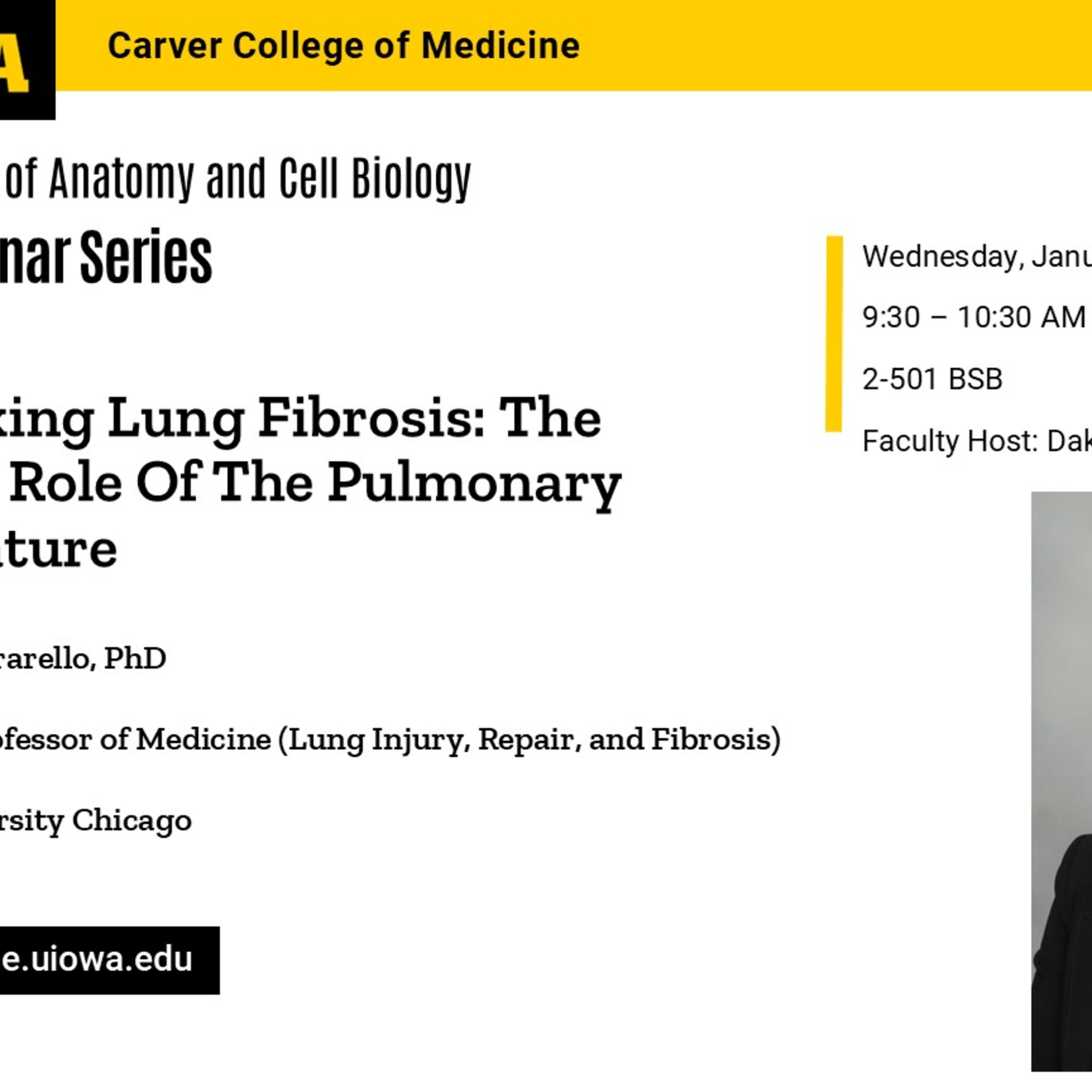Screen dimensions: 1092x1092
Task: Click the title fragment ending in 'ature'
Action: [x=59, y=549]
